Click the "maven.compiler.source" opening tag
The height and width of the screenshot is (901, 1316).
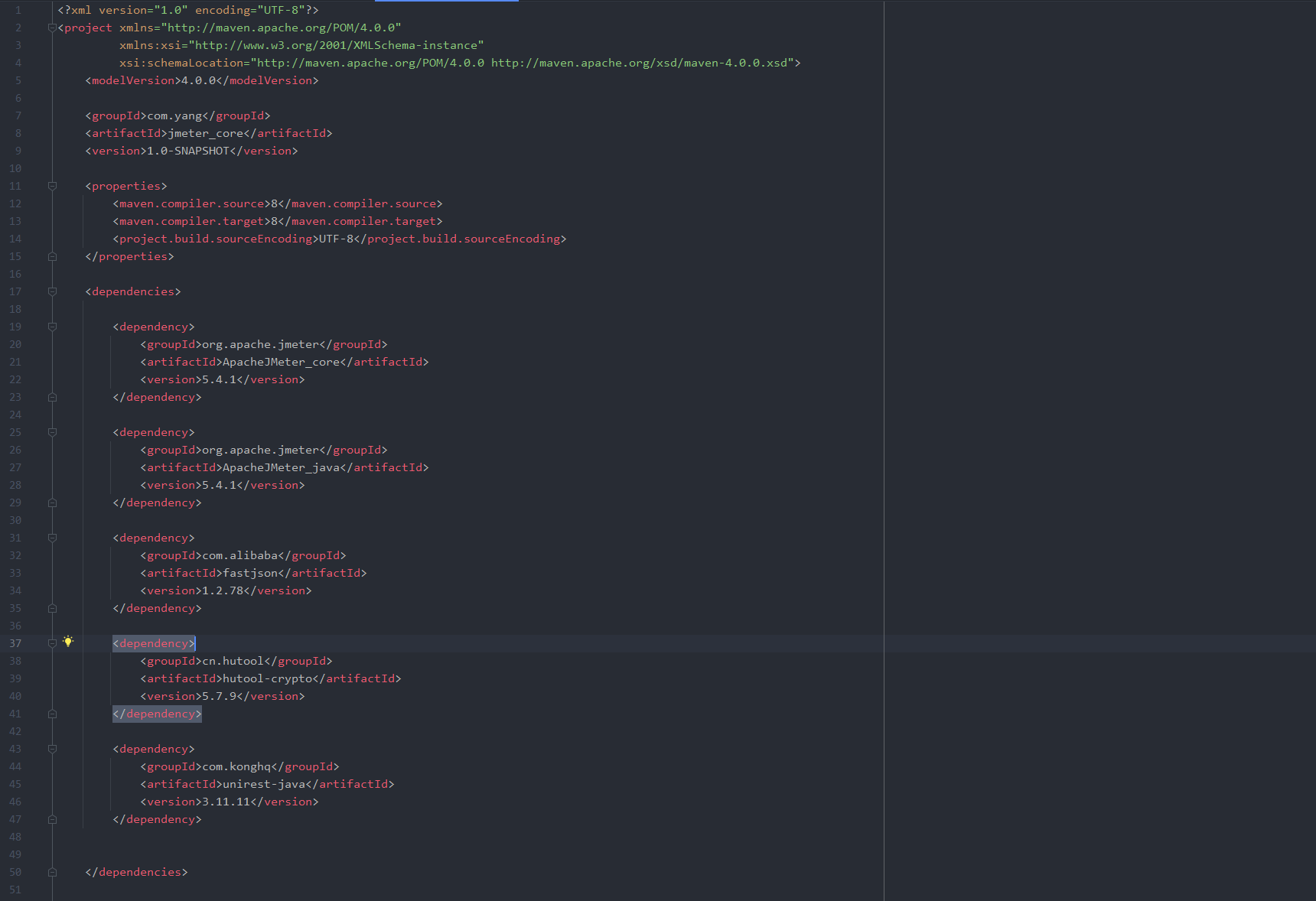tap(192, 203)
